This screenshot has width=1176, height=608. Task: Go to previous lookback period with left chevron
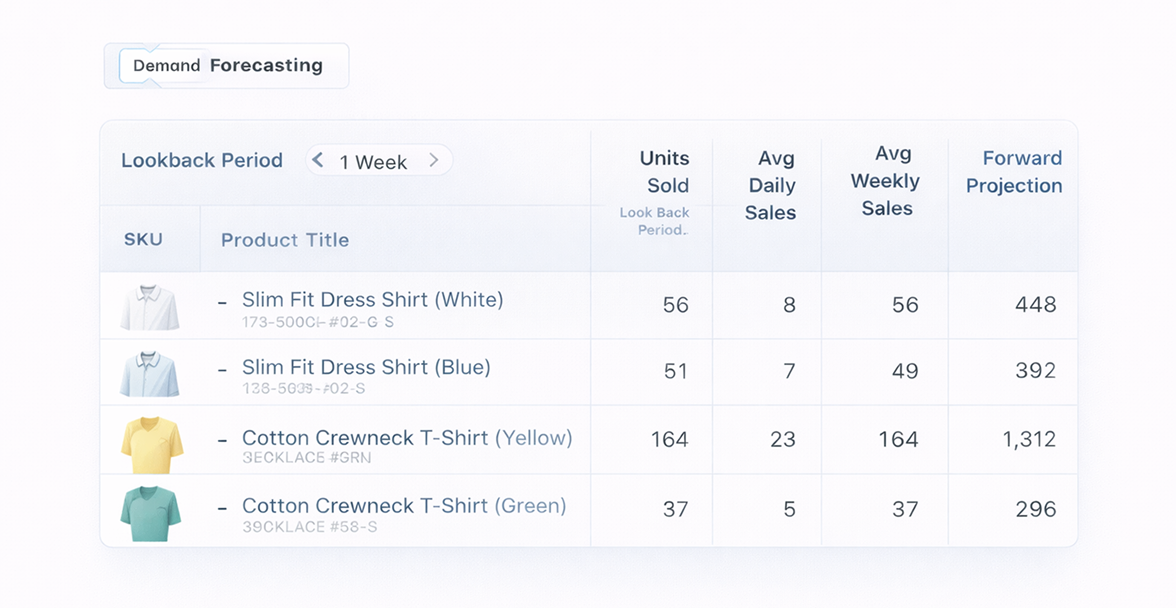coord(318,160)
